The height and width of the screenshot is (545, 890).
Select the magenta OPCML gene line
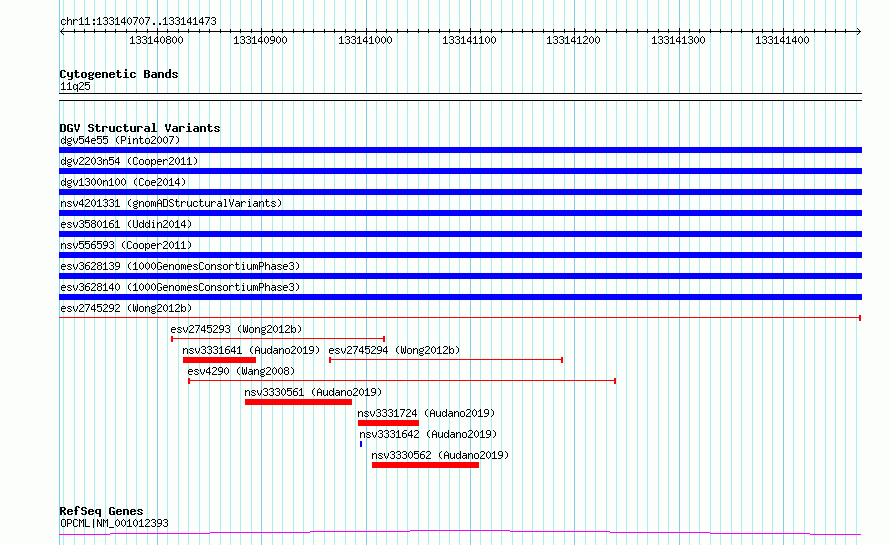click(x=460, y=533)
